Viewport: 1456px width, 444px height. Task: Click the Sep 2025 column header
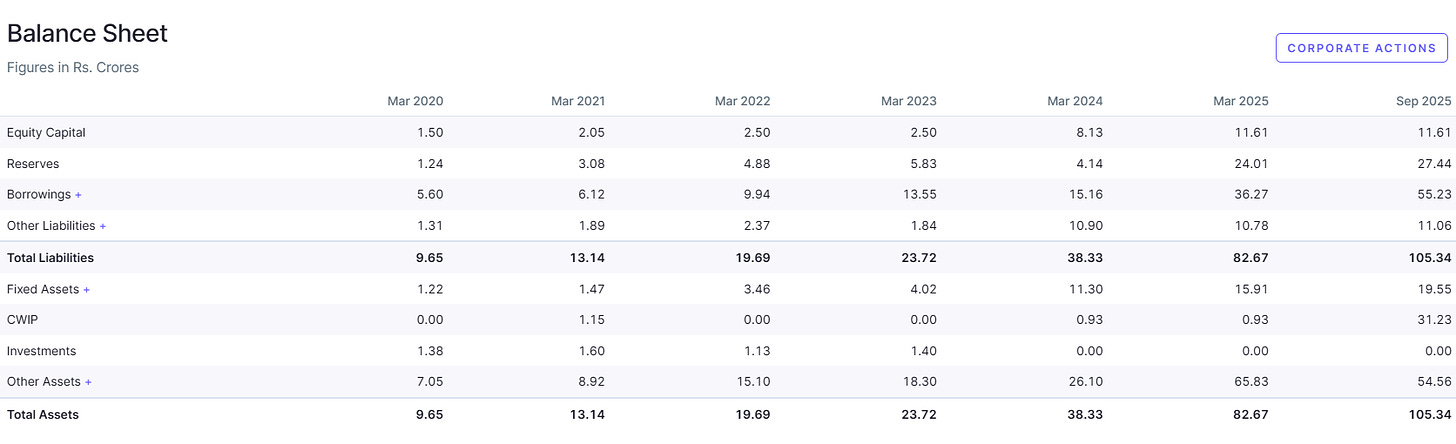click(1425, 101)
